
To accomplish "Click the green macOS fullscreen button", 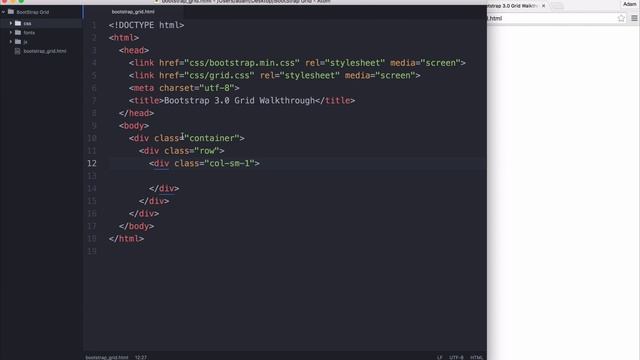I will pos(21,1).
